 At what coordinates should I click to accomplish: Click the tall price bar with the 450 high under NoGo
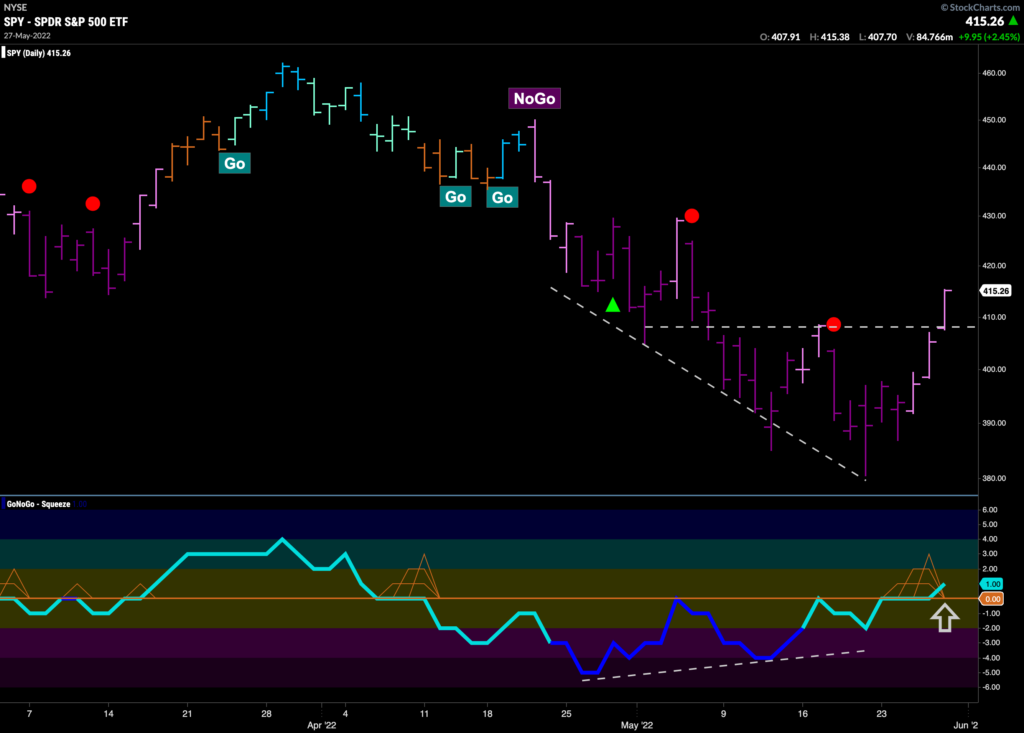[535, 150]
